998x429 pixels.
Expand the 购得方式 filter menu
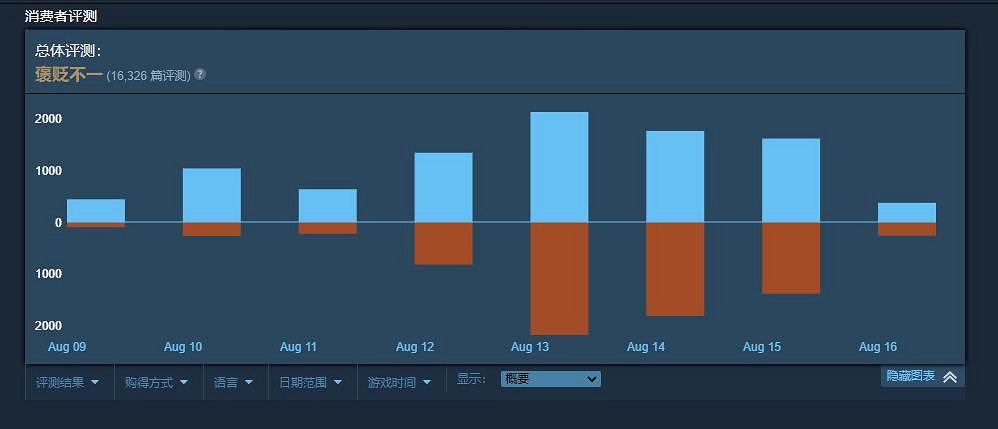pos(156,382)
